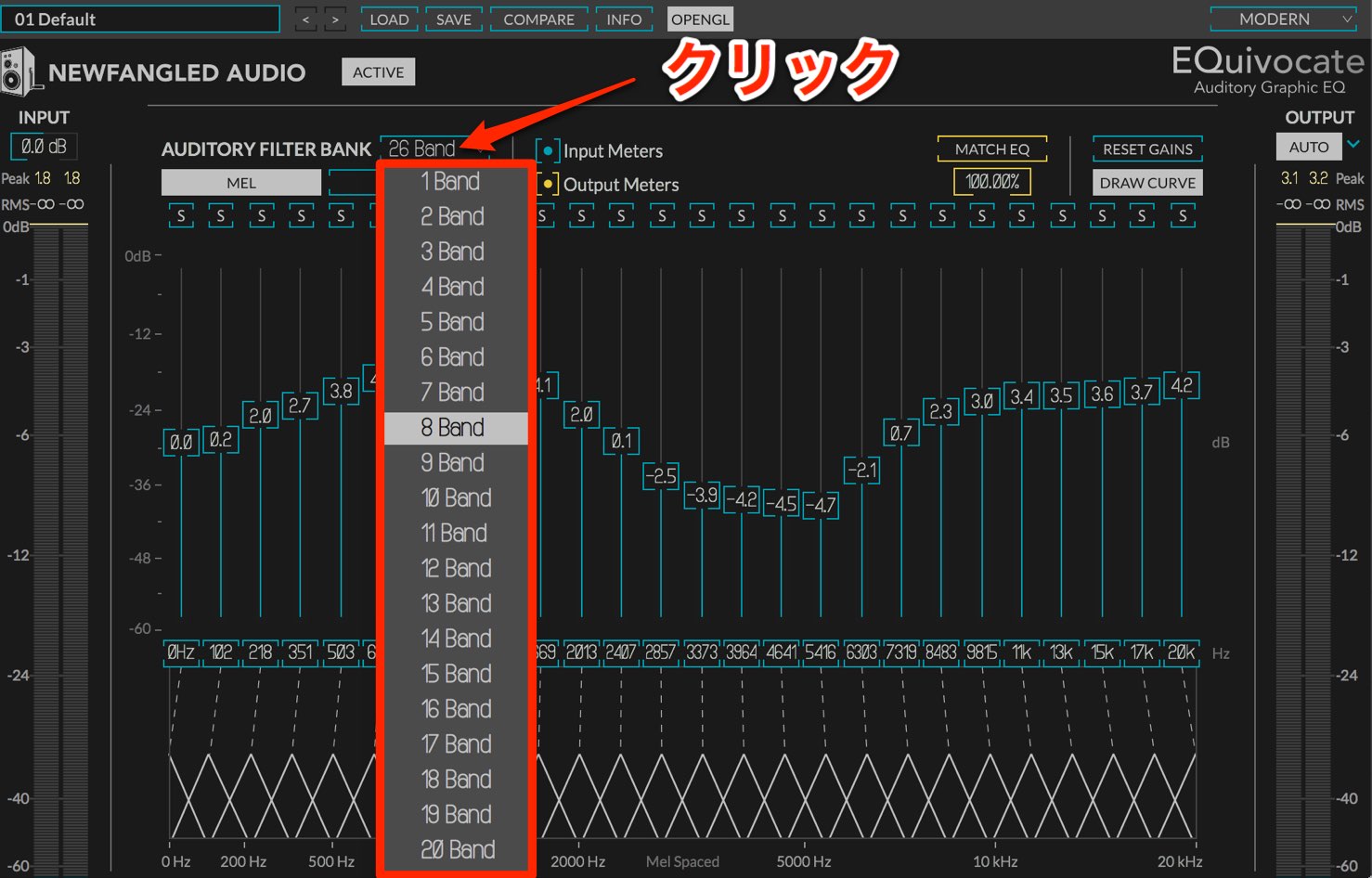Screen dimensions: 1372x878
Task: Click the 4.2 gain handle at 20k
Action: point(1182,385)
